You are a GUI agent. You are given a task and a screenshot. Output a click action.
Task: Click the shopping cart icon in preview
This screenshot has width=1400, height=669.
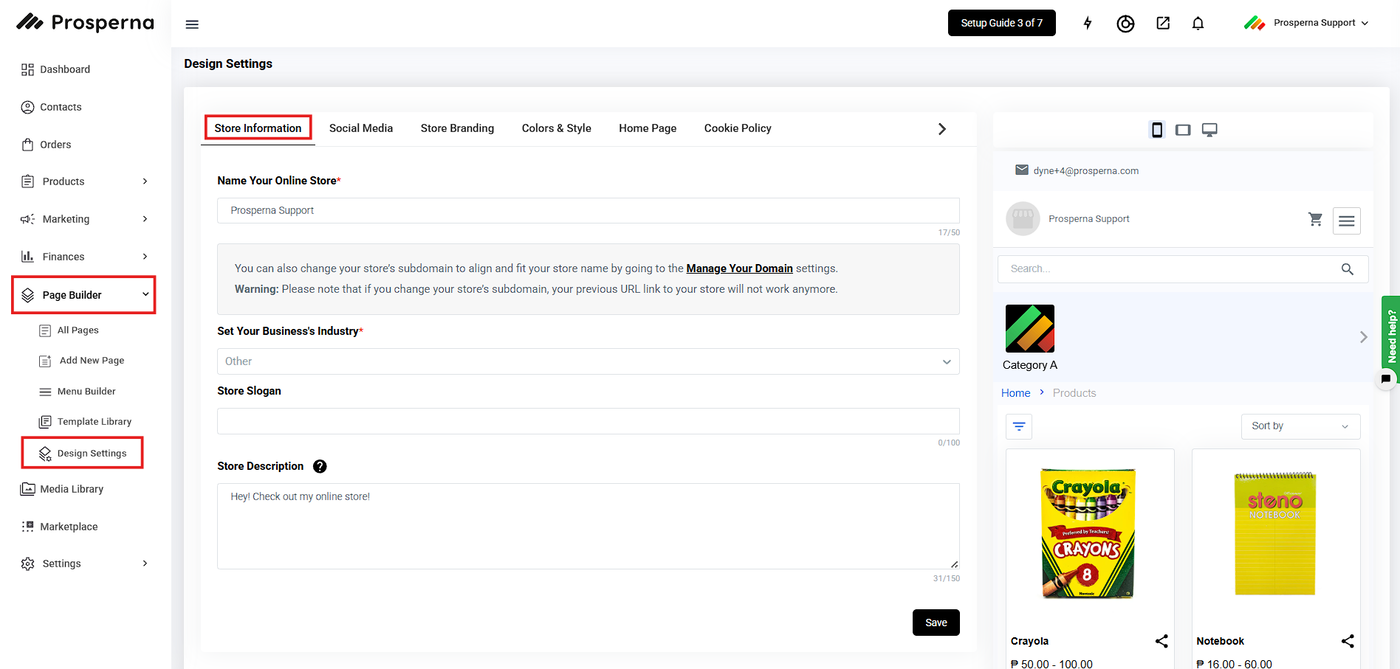(1315, 219)
